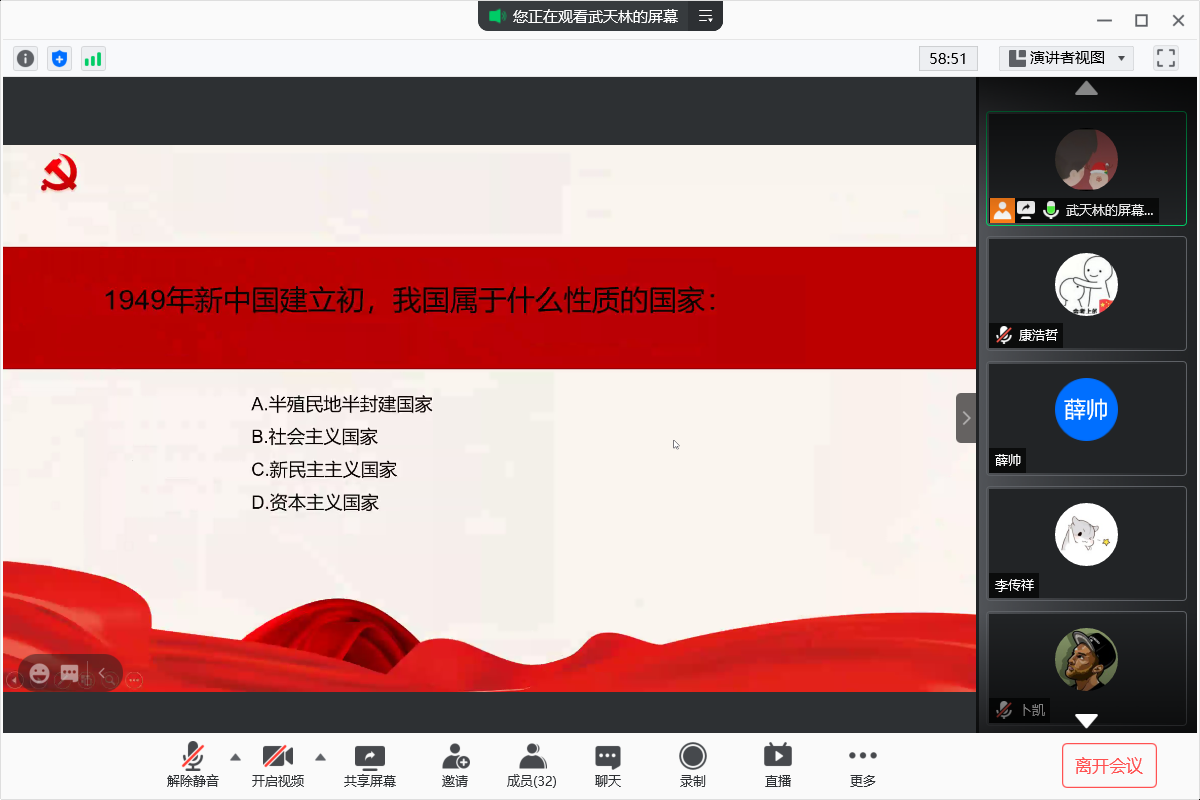Open members list (成员 32)

pyautogui.click(x=532, y=765)
